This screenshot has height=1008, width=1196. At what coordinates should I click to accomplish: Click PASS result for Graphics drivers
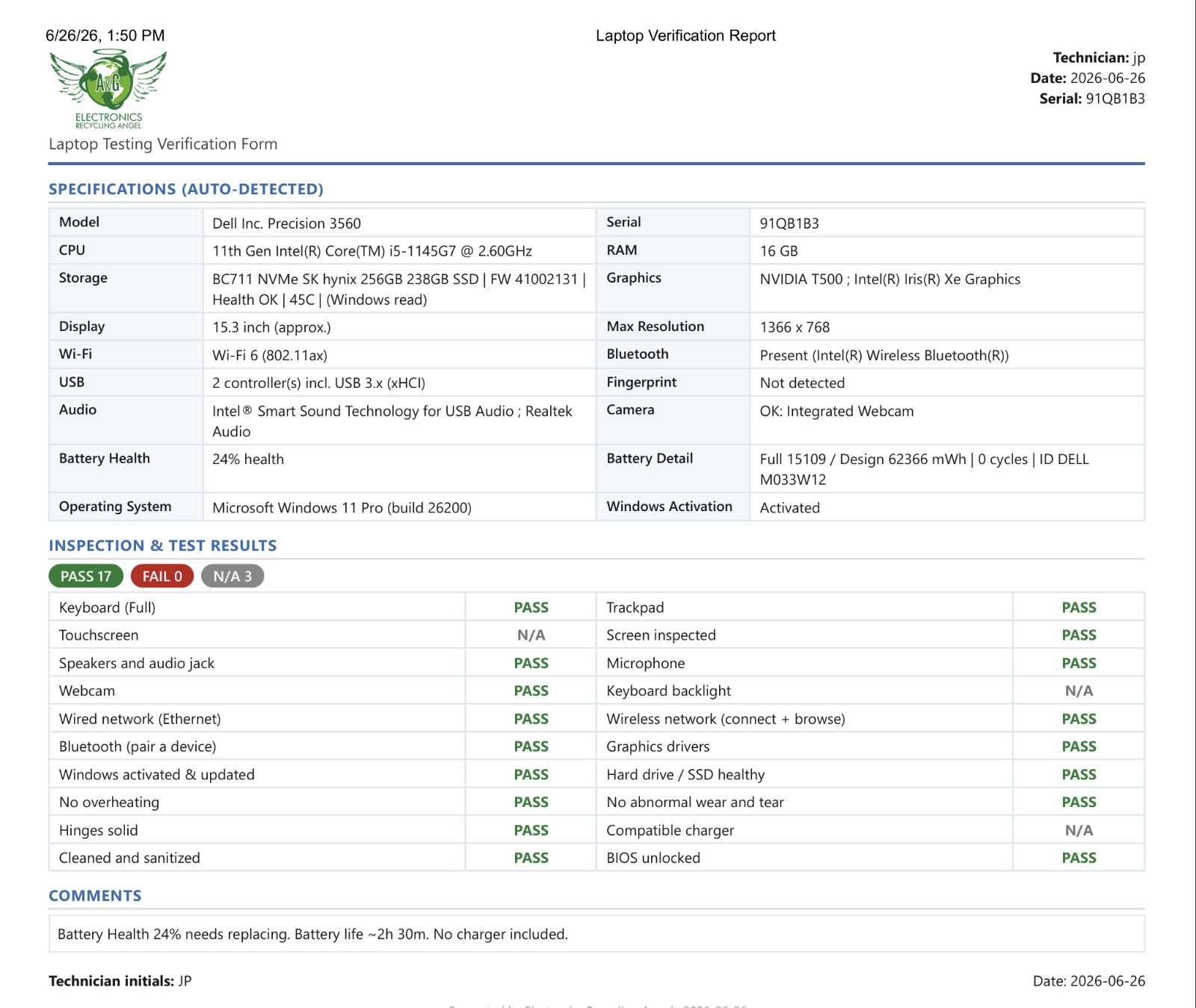(1079, 746)
